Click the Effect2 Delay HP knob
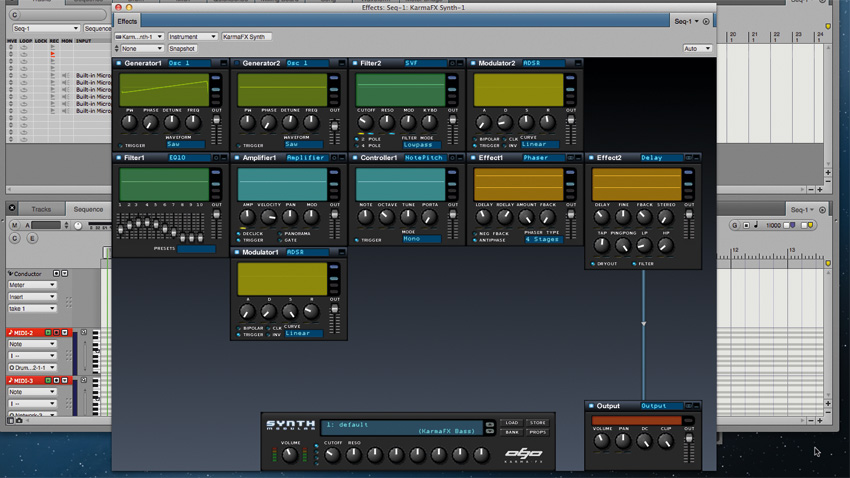The image size is (850, 478). click(x=666, y=246)
